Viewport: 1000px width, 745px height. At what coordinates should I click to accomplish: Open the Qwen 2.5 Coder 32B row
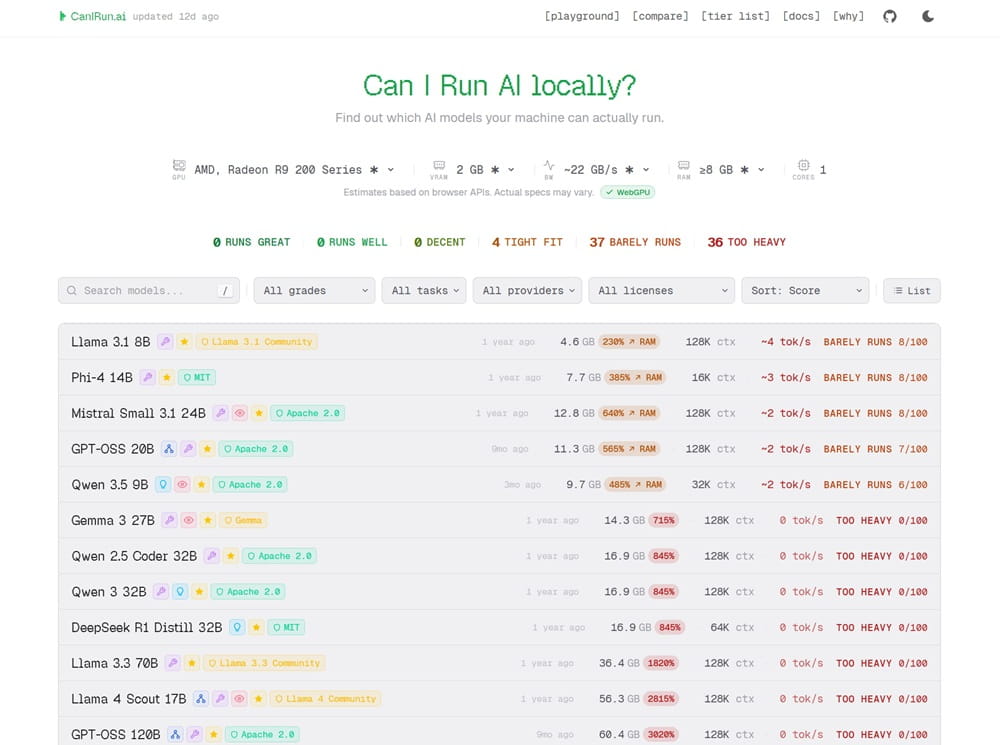tap(499, 556)
